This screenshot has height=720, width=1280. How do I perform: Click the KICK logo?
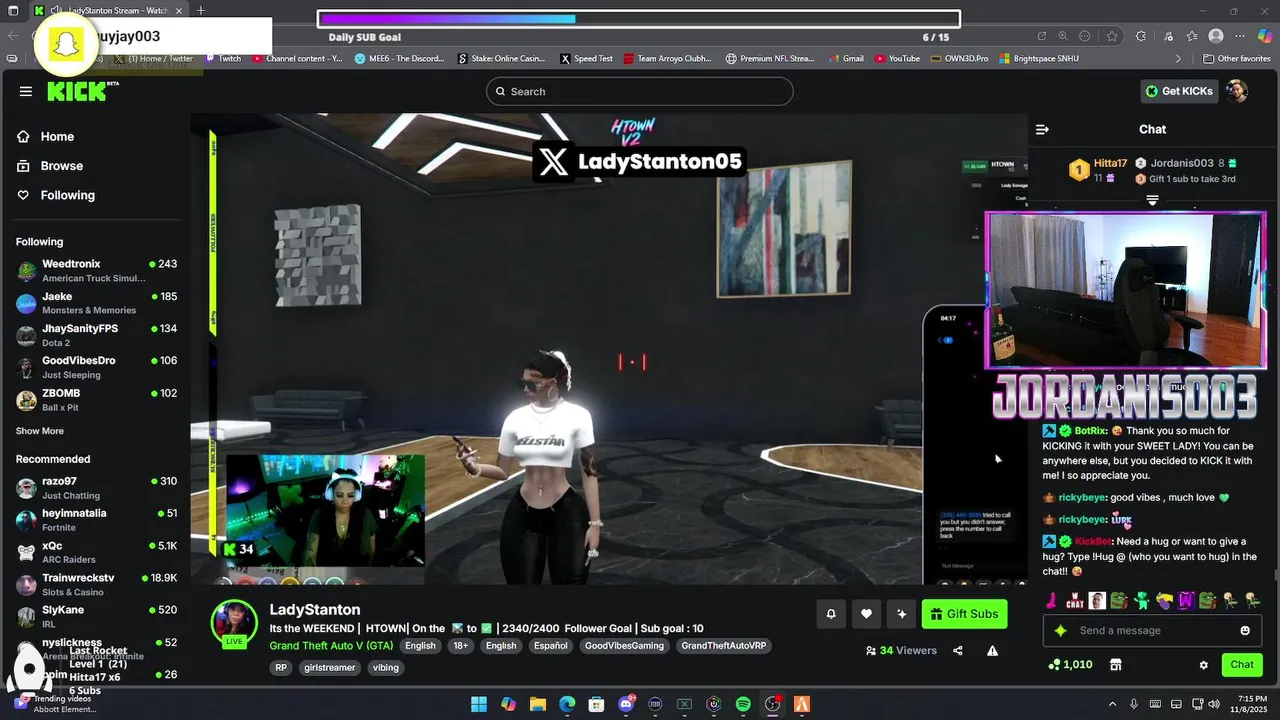point(82,91)
